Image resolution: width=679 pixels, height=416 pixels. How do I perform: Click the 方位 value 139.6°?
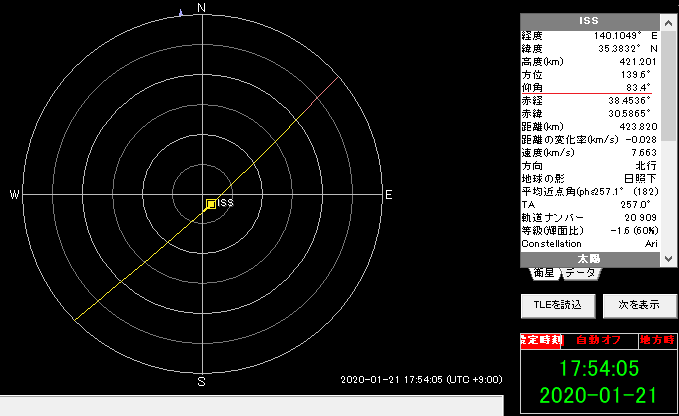636,75
